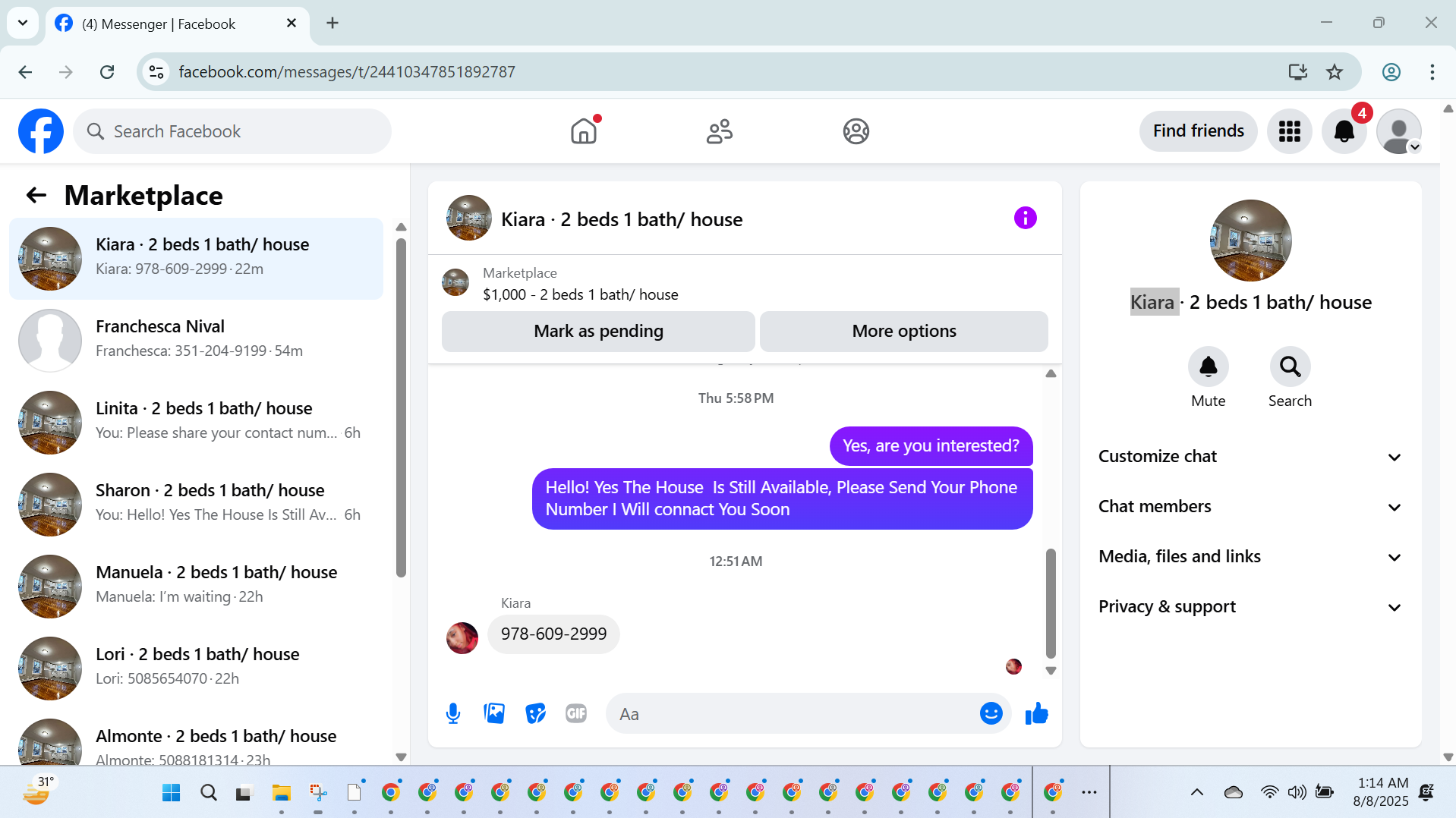
Task: Choose a sticker with the sticker icon
Action: (535, 714)
